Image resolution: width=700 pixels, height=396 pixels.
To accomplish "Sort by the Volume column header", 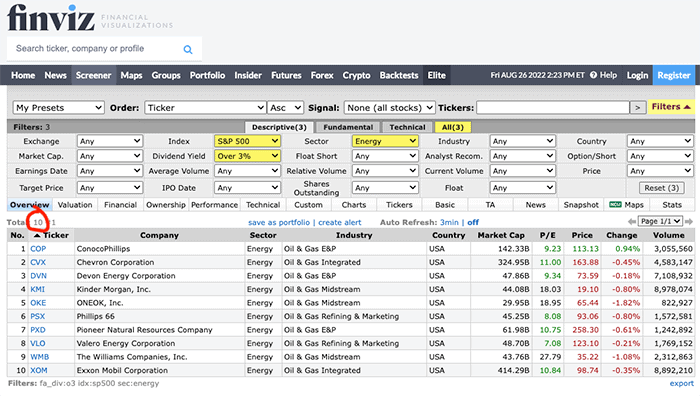I will 668,235.
